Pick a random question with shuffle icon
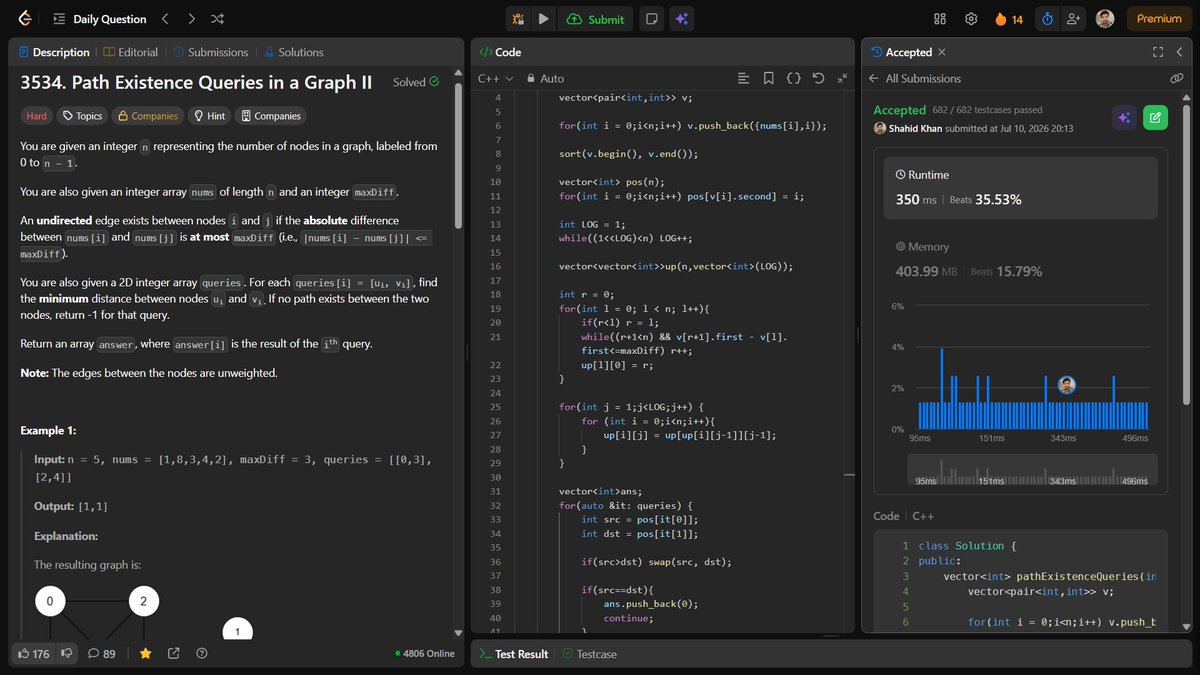Image resolution: width=1200 pixels, height=675 pixels. click(218, 19)
